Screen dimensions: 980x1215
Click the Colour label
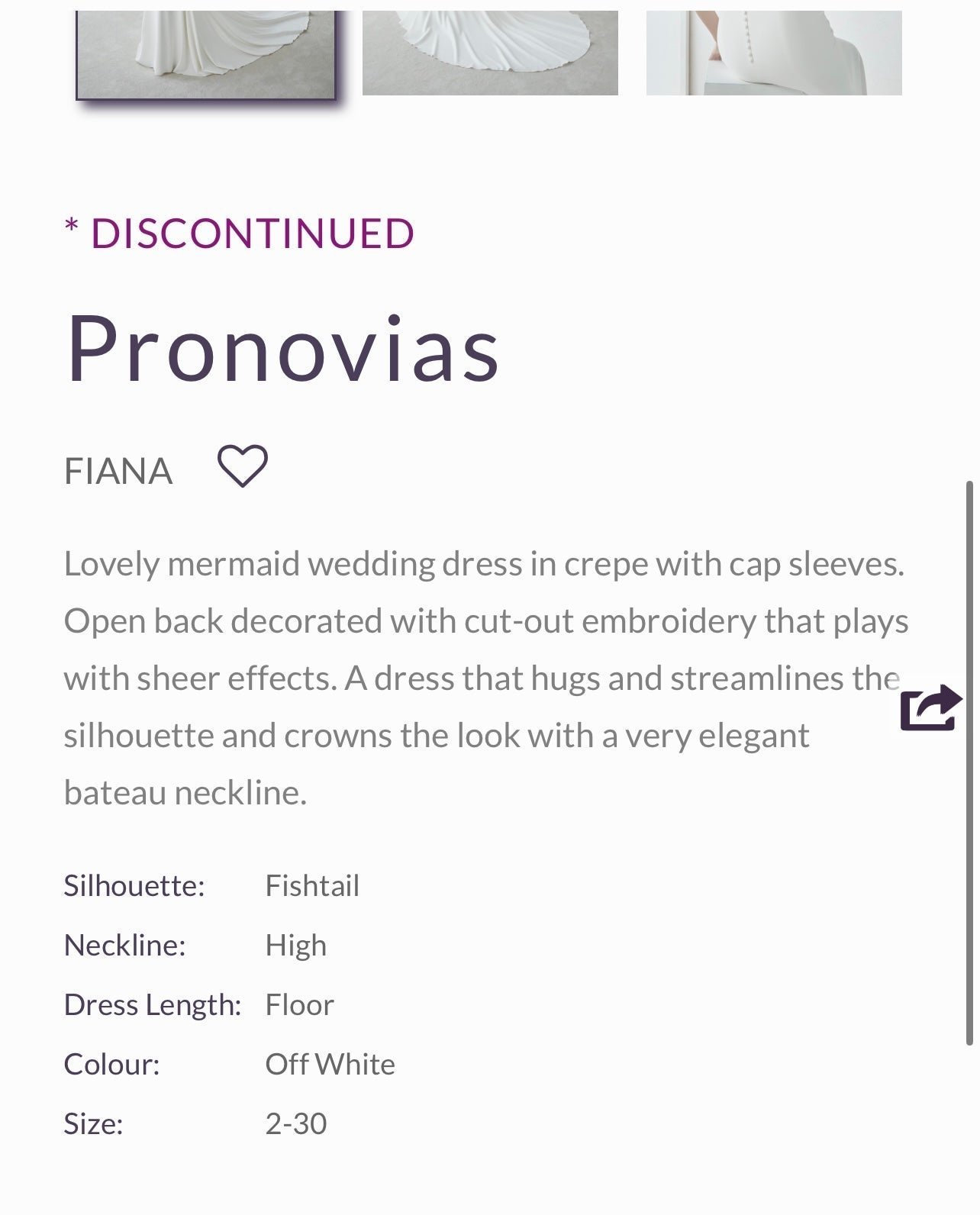(x=112, y=1065)
